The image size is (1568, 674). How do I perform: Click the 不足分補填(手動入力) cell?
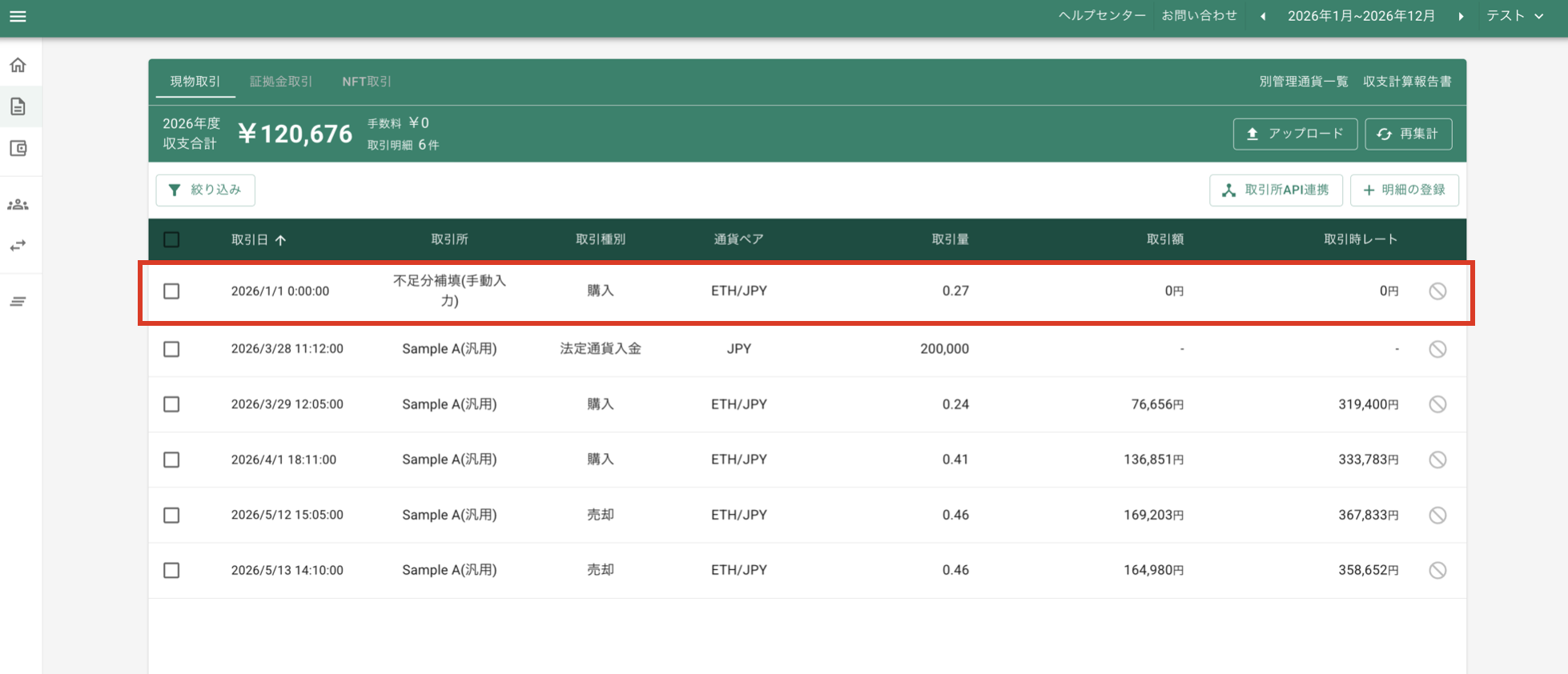pyautogui.click(x=449, y=291)
